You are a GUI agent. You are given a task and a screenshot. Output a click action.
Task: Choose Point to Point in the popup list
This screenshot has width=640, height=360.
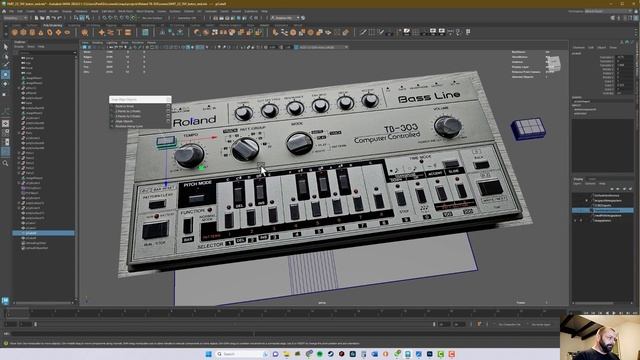pyautogui.click(x=125, y=106)
